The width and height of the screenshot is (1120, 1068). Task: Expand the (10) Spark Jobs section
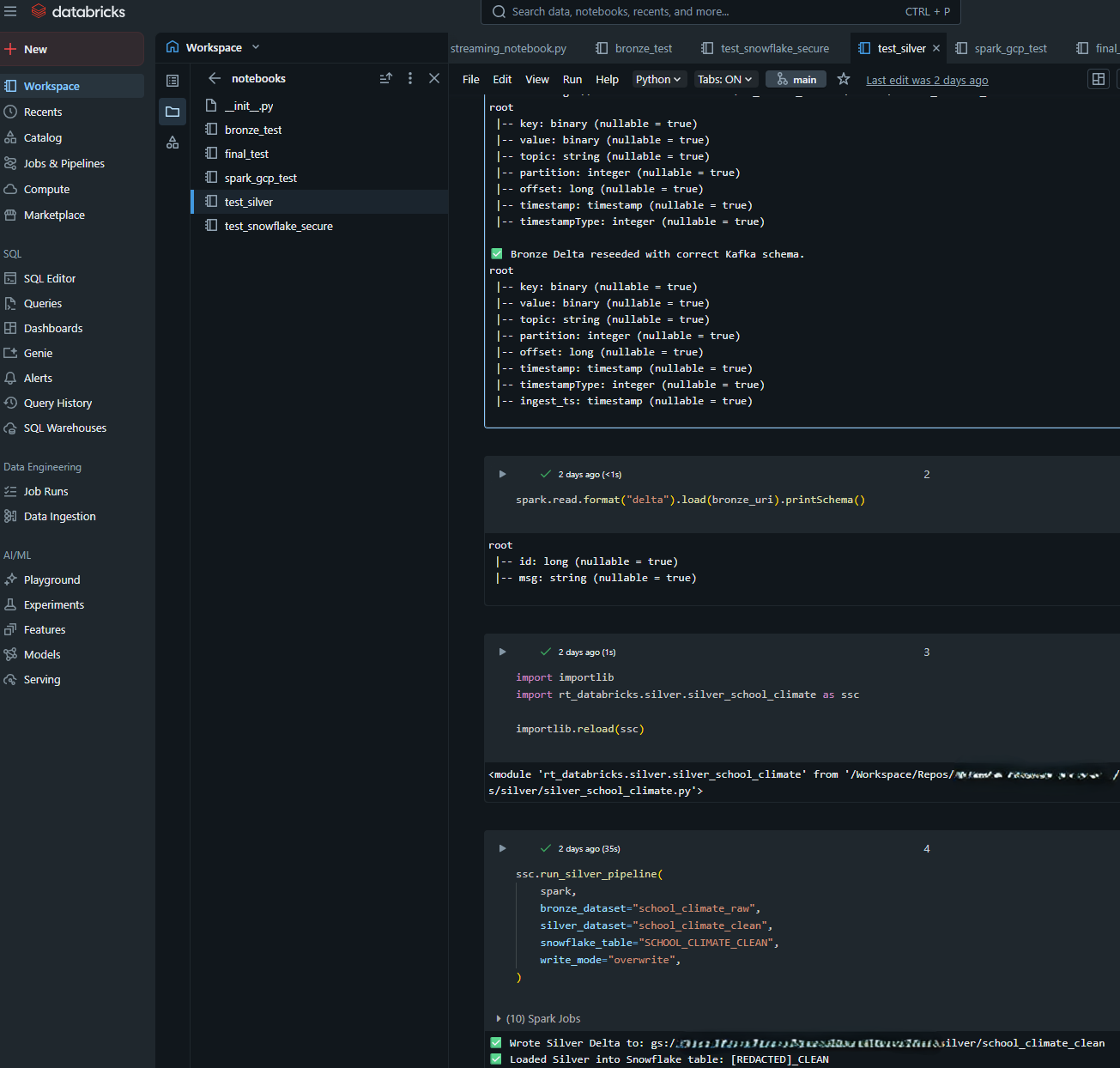click(x=538, y=1018)
